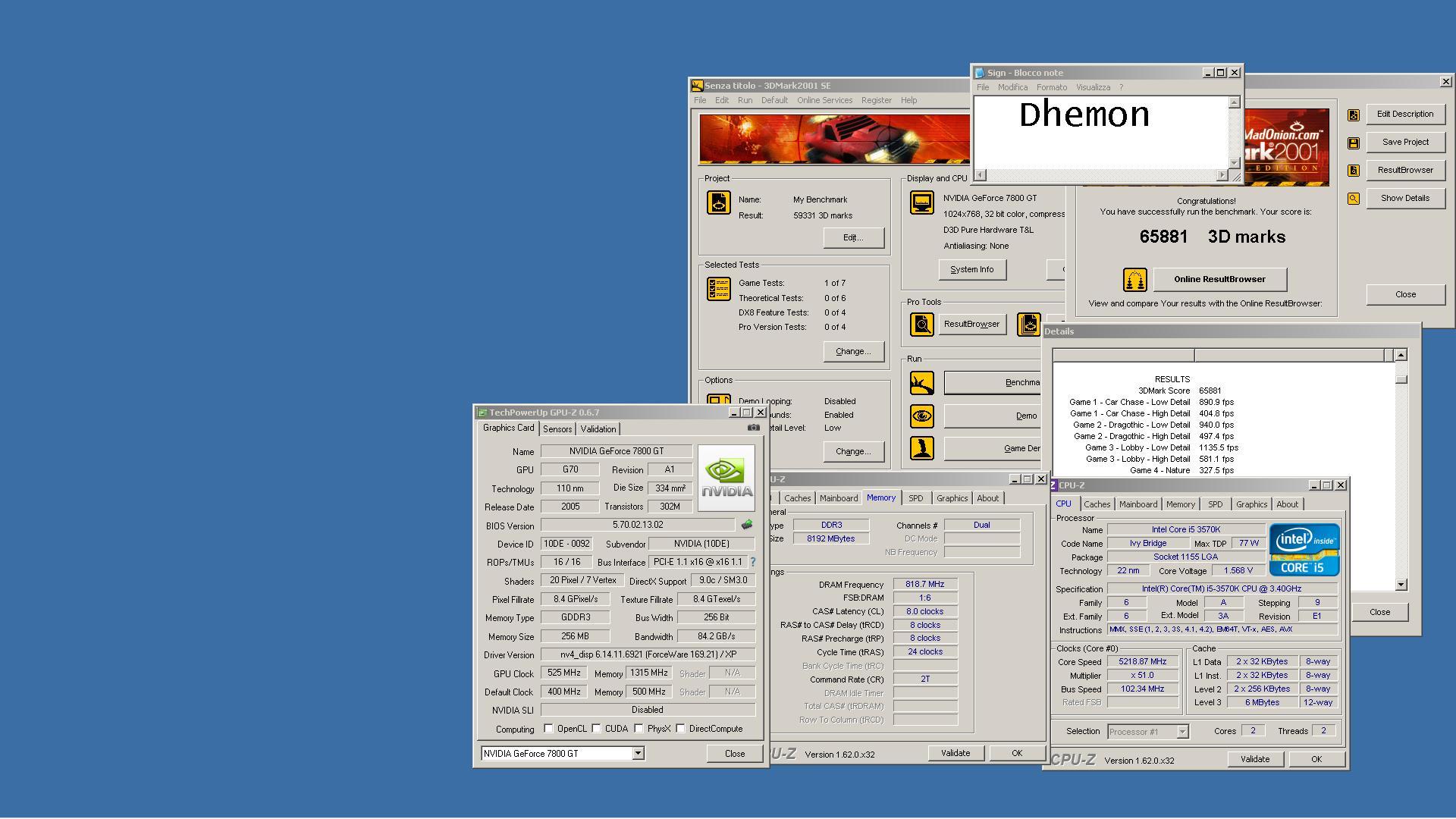Open the Formato menu in Notepad
1456x819 pixels.
1051,87
